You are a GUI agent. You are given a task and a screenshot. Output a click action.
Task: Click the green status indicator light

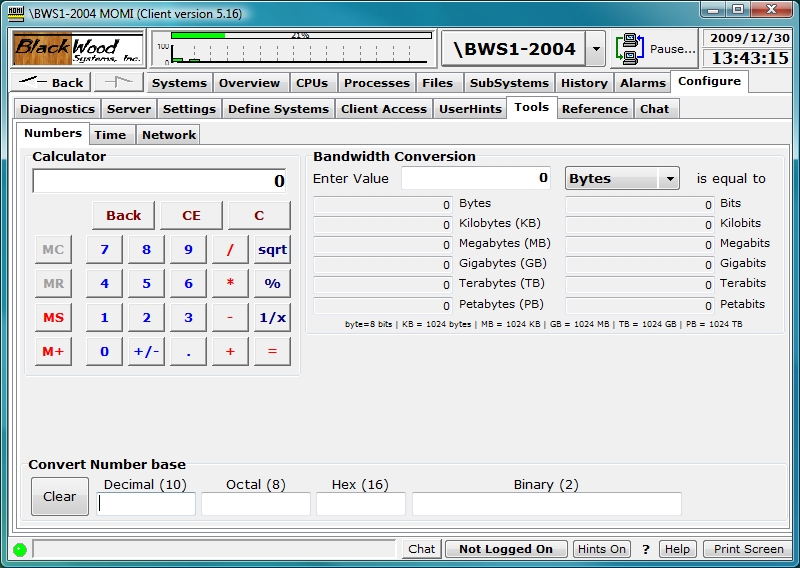point(19,549)
